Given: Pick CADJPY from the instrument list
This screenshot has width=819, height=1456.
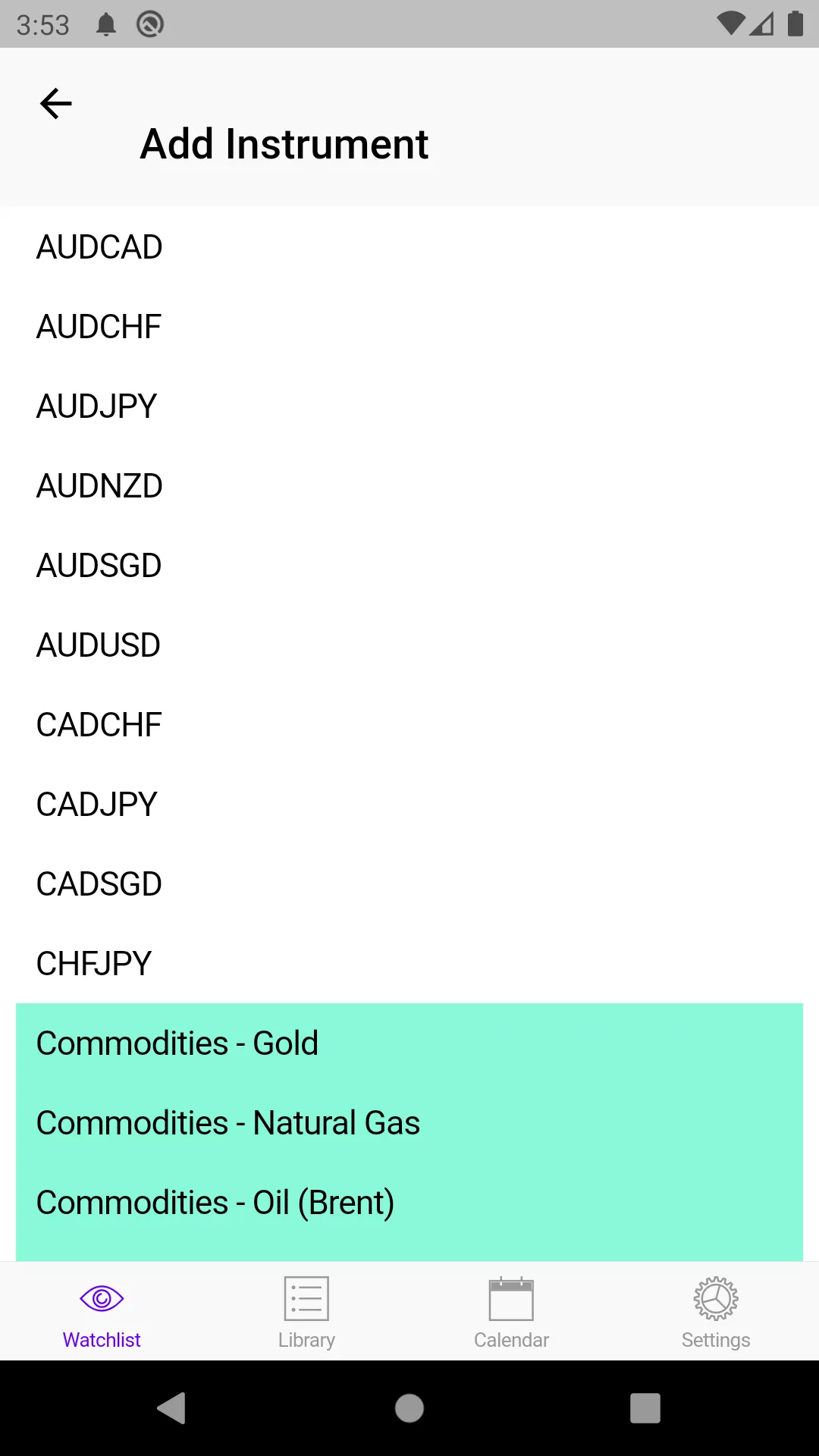Looking at the screenshot, I should (x=96, y=805).
